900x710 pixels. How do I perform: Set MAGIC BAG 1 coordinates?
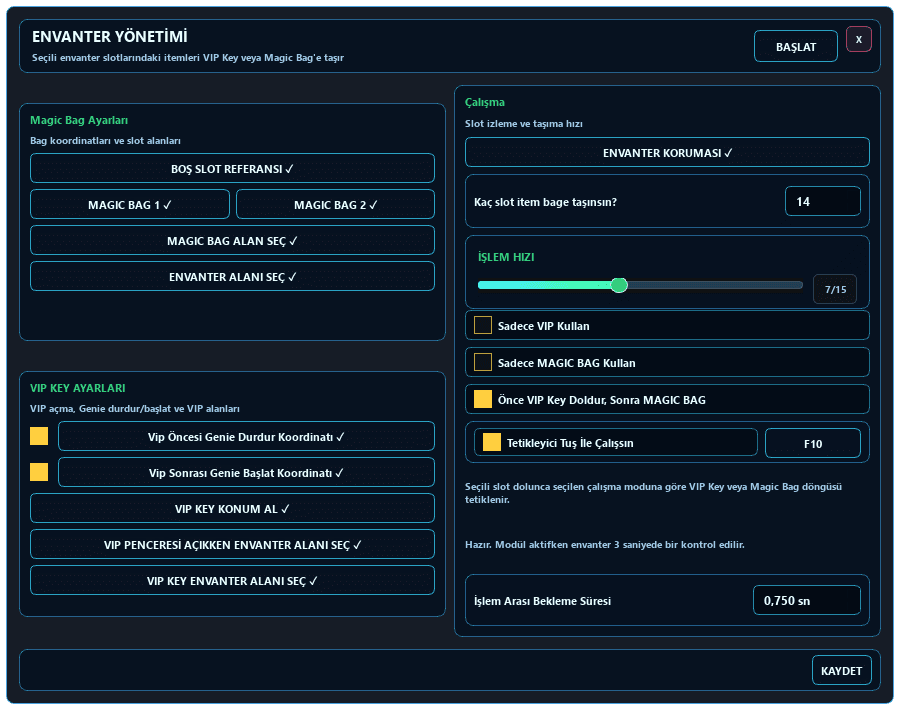pos(130,205)
